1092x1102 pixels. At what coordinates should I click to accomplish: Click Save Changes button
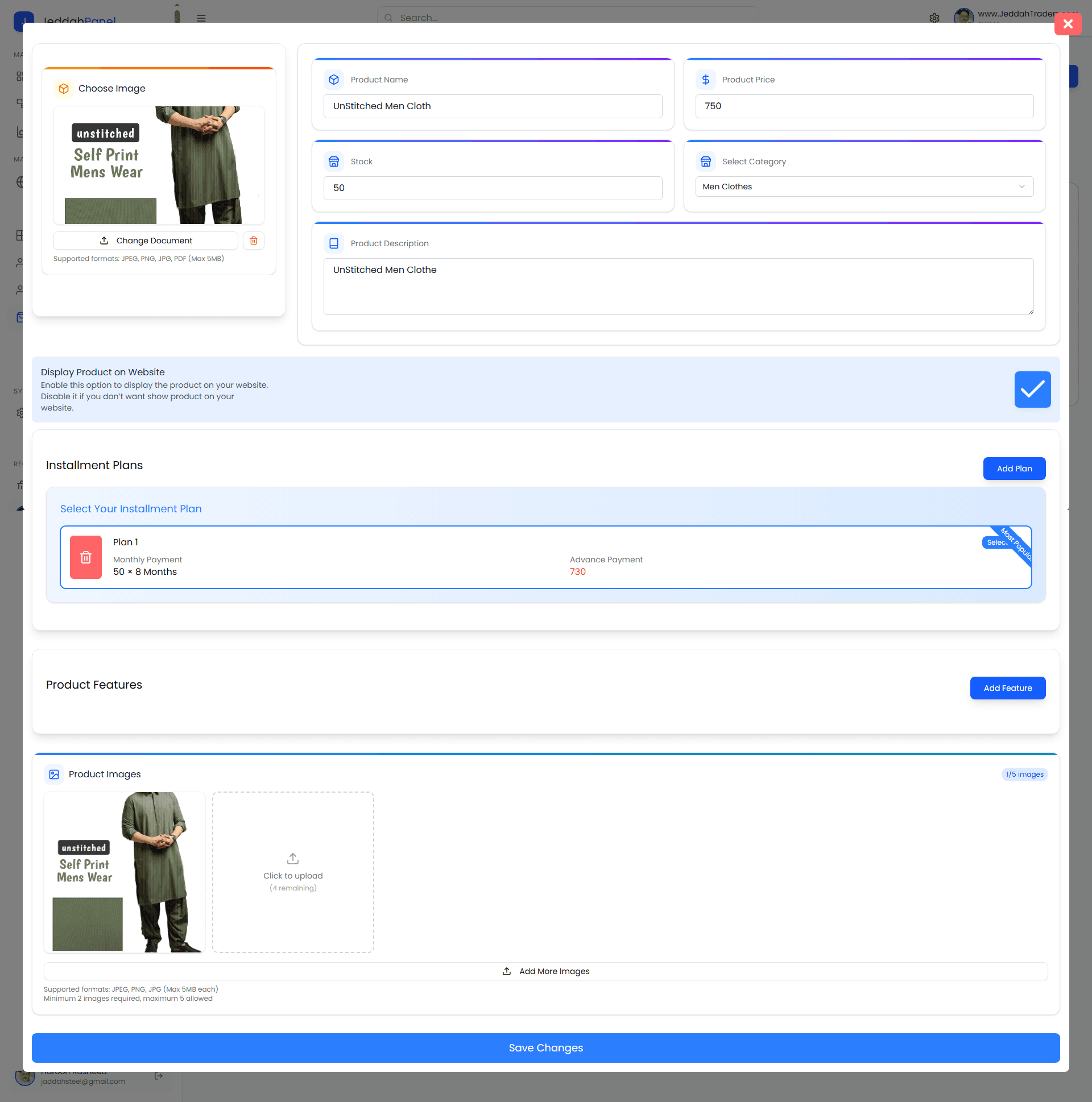545,1048
